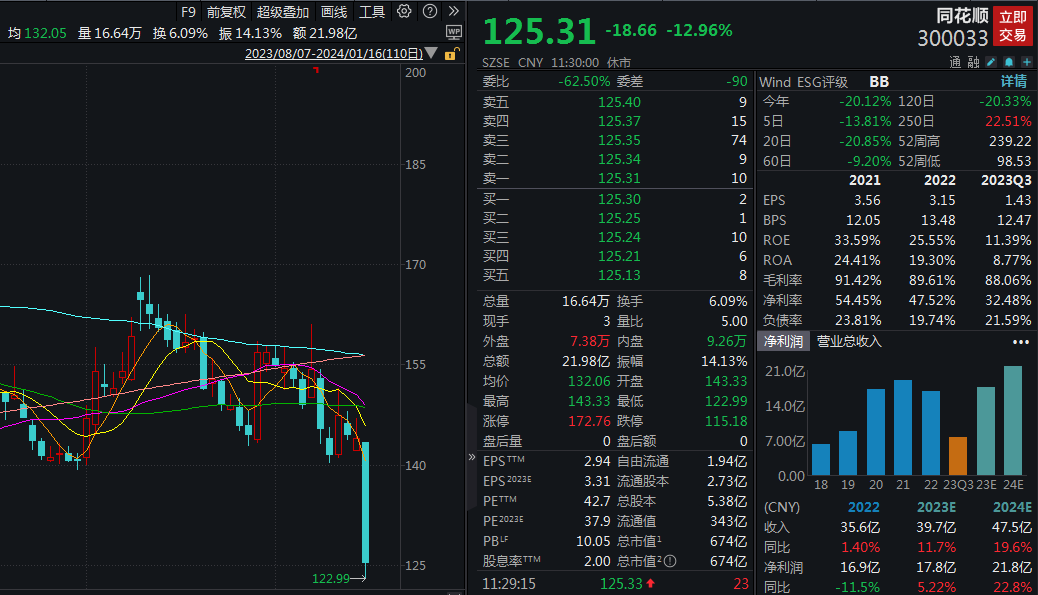
Task: Switch to 营业总收入 tab
Action: [x=849, y=342]
